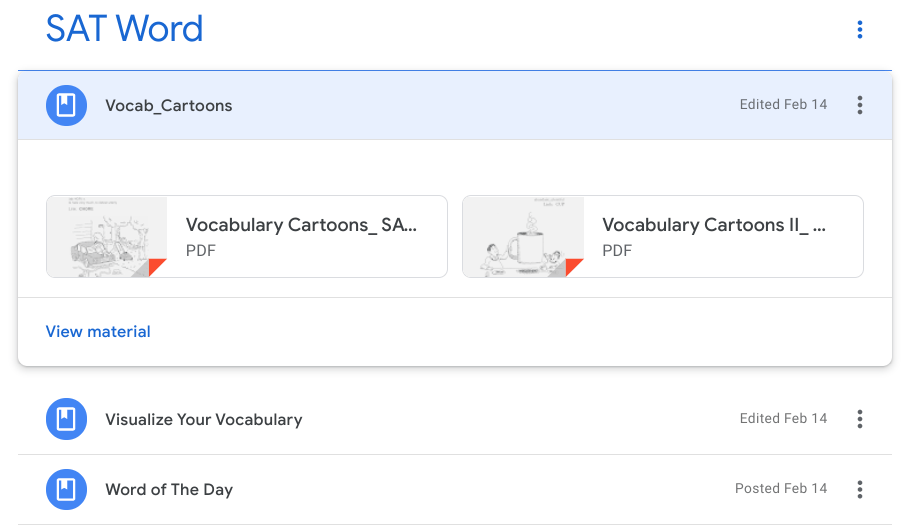
Task: Click the coffee mug cartoon PDF thumbnail
Action: [x=523, y=237]
